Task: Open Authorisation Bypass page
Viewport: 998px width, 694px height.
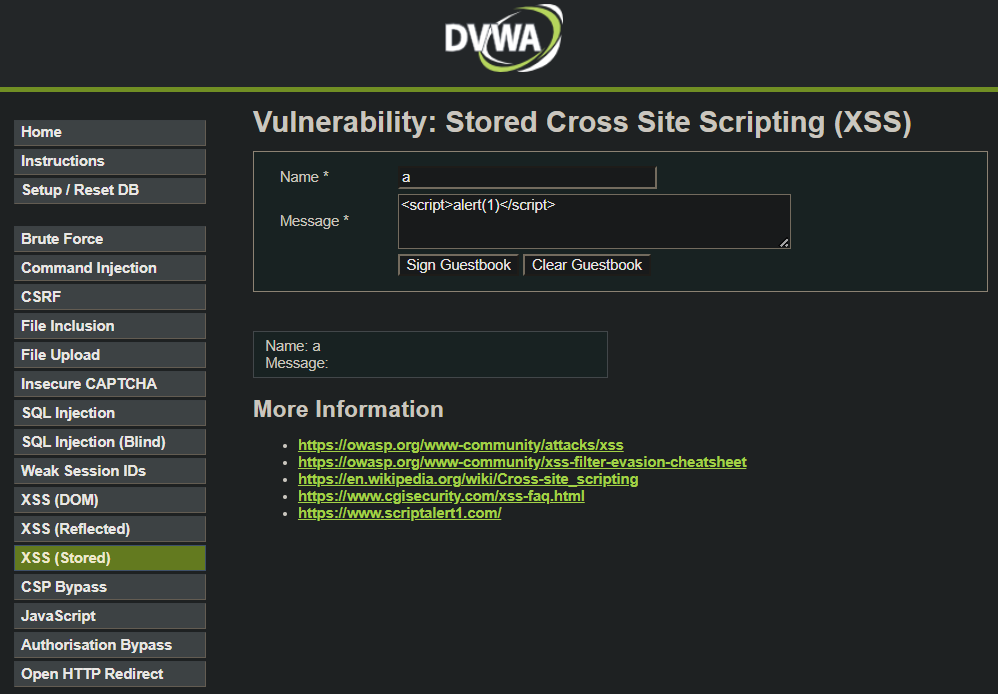Action: (109, 644)
